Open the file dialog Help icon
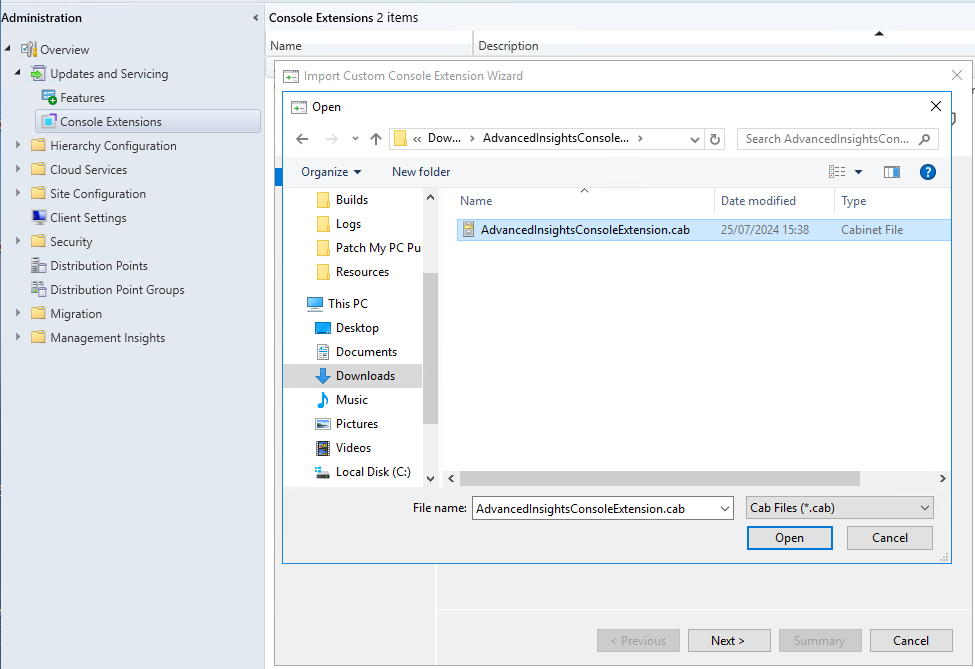This screenshot has width=975, height=669. tap(927, 172)
